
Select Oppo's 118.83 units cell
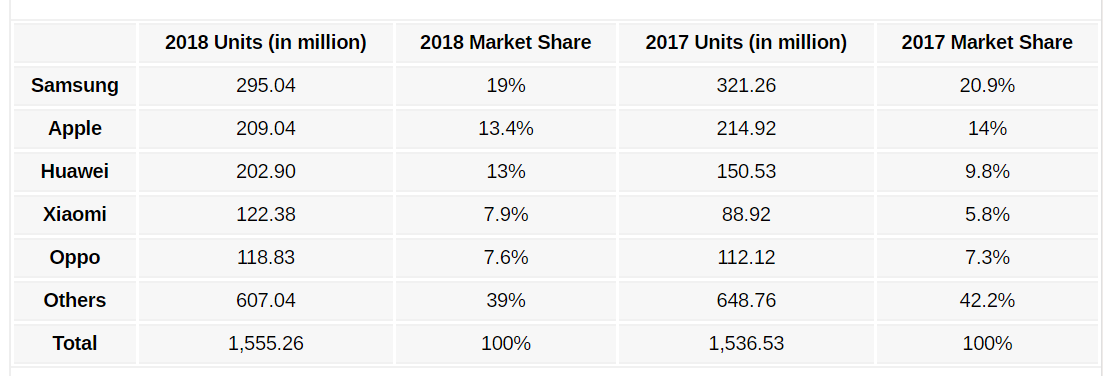266,258
